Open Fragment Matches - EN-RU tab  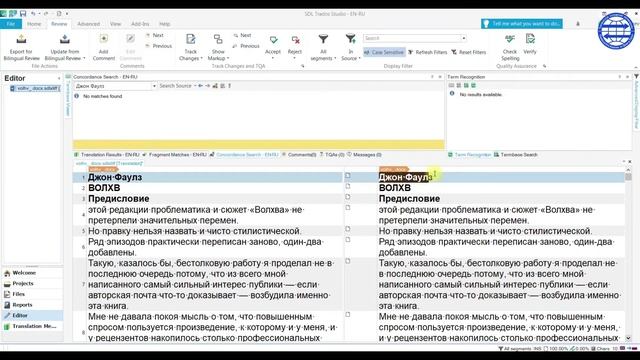[x=174, y=155]
